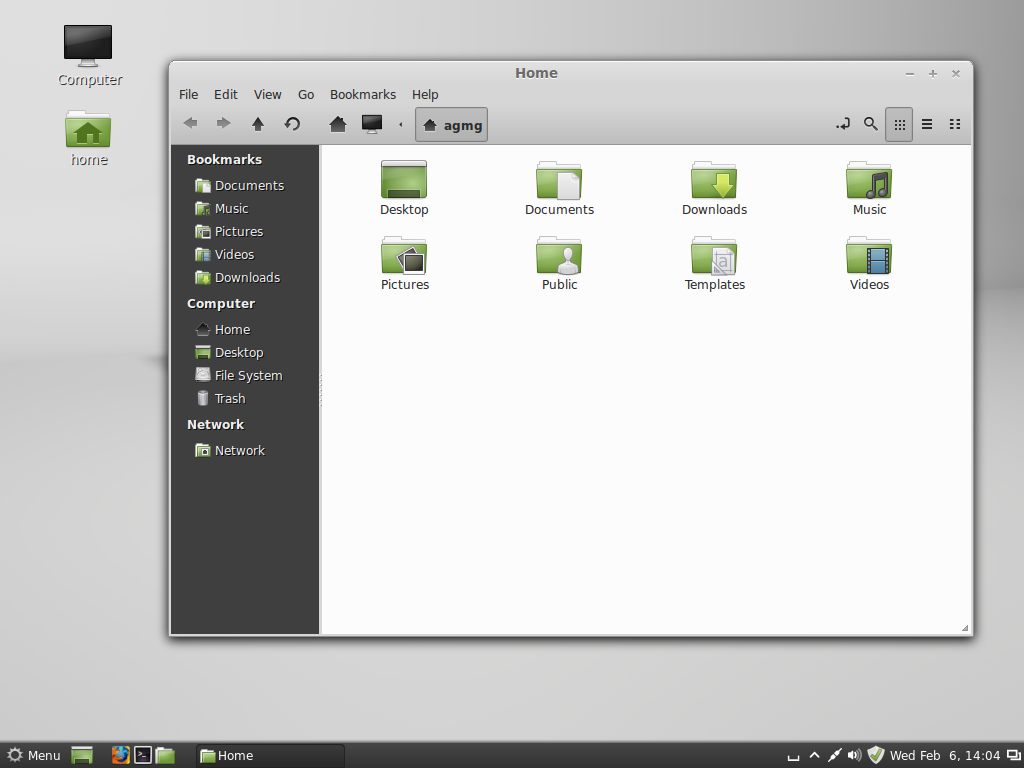The height and width of the screenshot is (768, 1024).
Task: Open Computer from the toolbar monitor icon
Action: point(372,124)
